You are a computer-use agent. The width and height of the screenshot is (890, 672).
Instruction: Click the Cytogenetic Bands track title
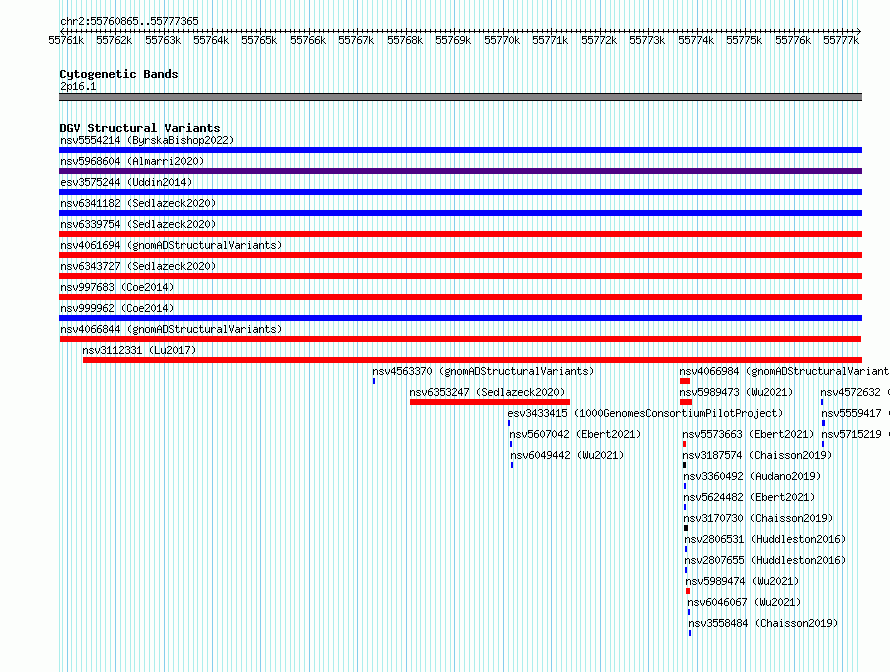[x=119, y=74]
